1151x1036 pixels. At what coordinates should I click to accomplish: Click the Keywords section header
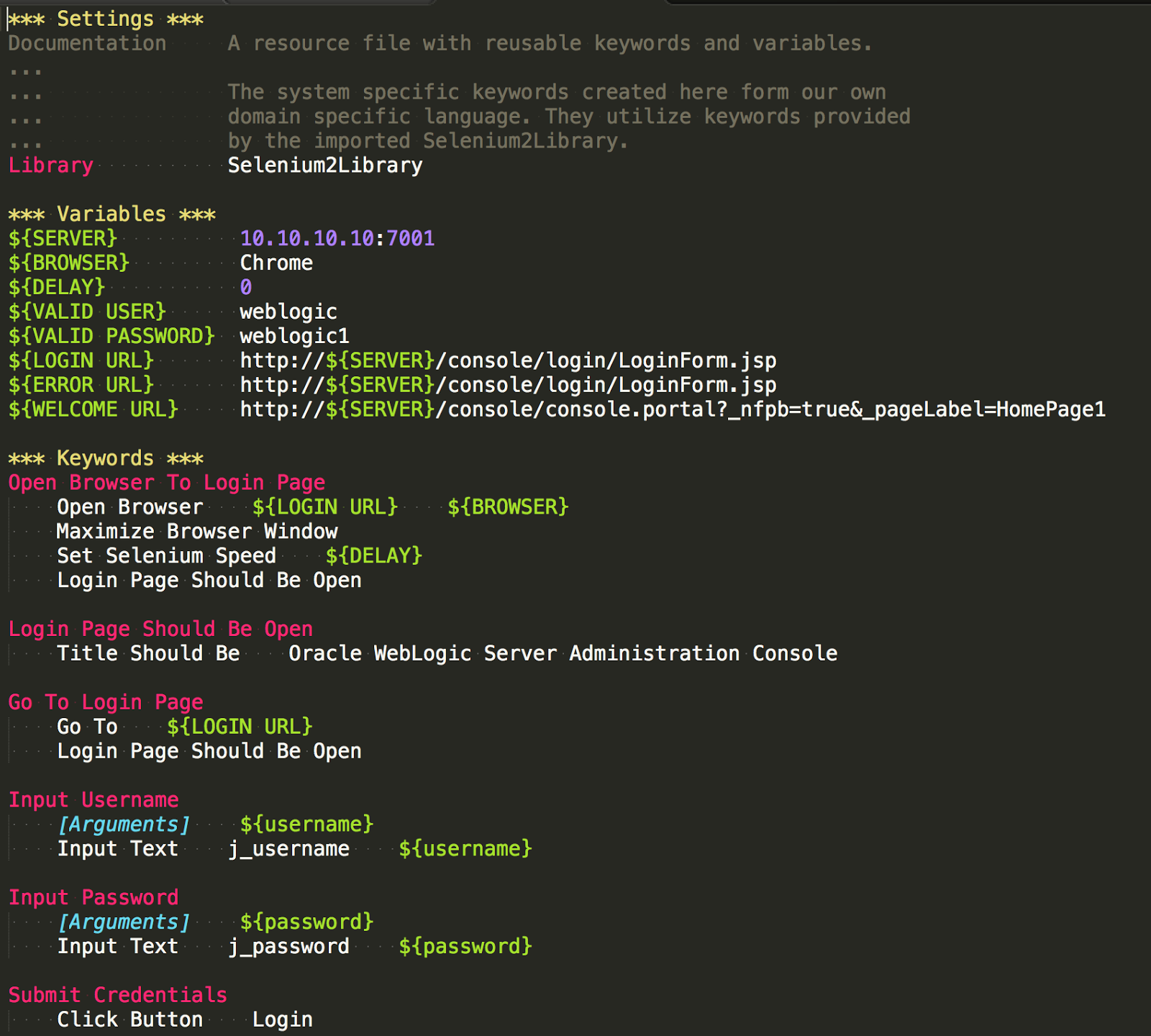click(106, 458)
